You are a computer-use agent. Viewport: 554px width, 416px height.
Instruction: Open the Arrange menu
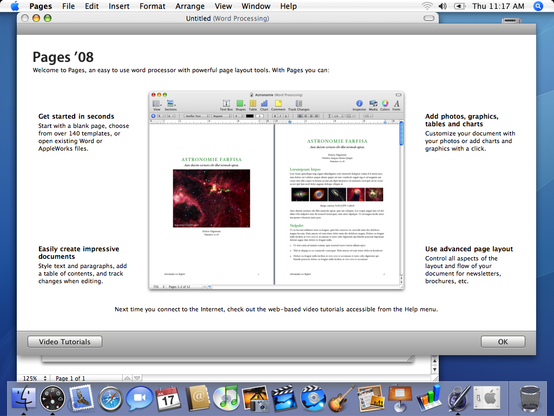pos(190,6)
